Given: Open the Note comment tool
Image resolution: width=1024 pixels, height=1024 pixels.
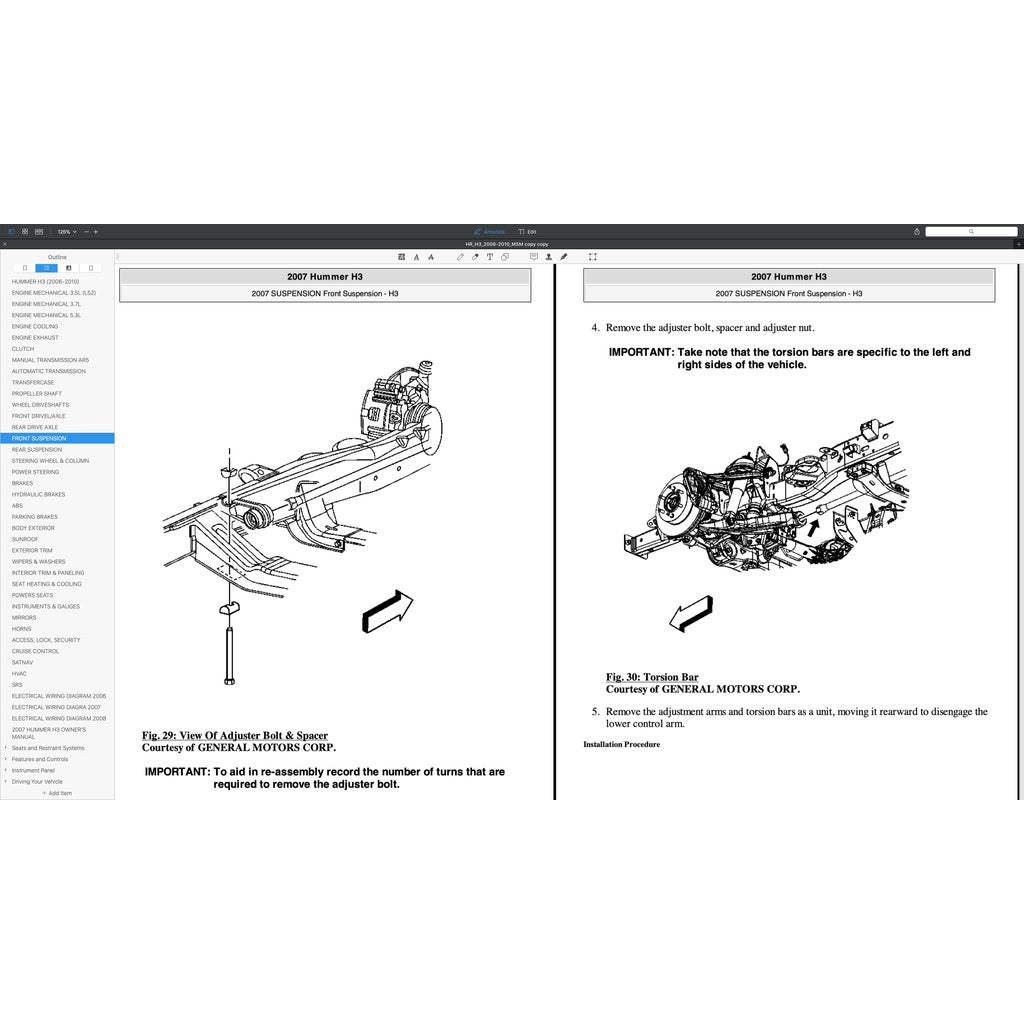Looking at the screenshot, I should pos(535,256).
